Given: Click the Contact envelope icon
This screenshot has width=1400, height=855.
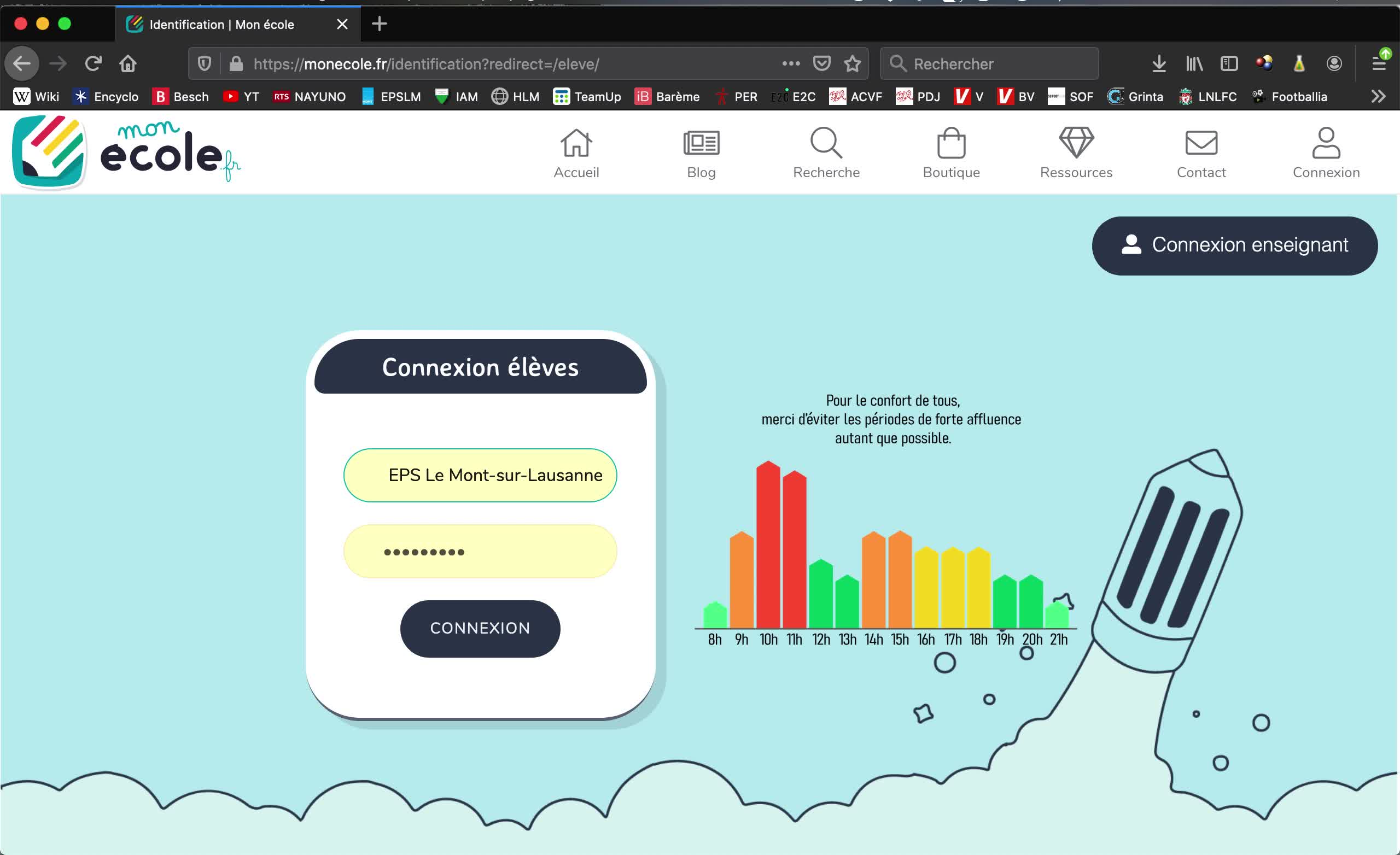Looking at the screenshot, I should tap(1201, 143).
